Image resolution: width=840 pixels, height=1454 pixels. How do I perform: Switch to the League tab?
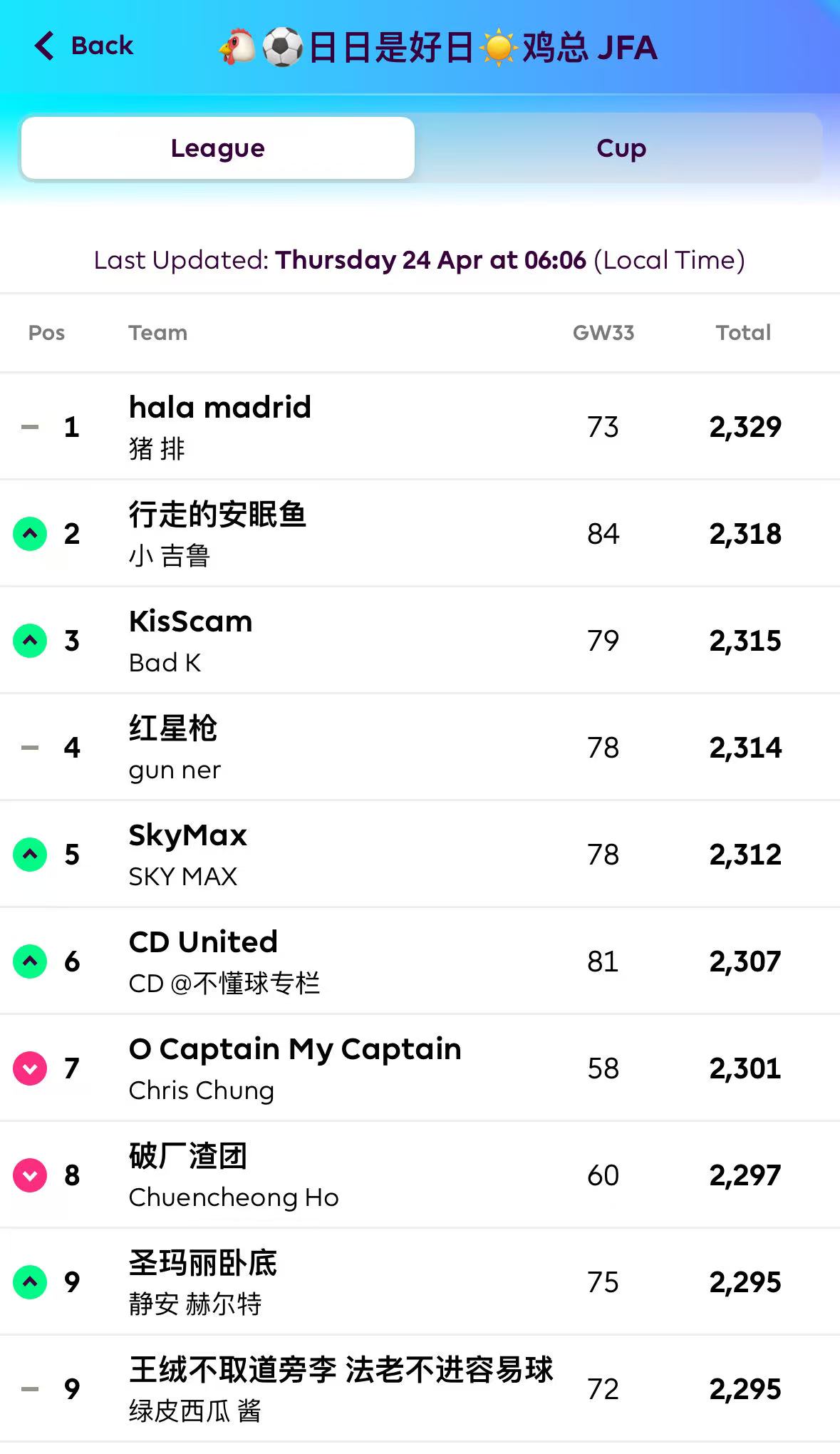(x=218, y=148)
